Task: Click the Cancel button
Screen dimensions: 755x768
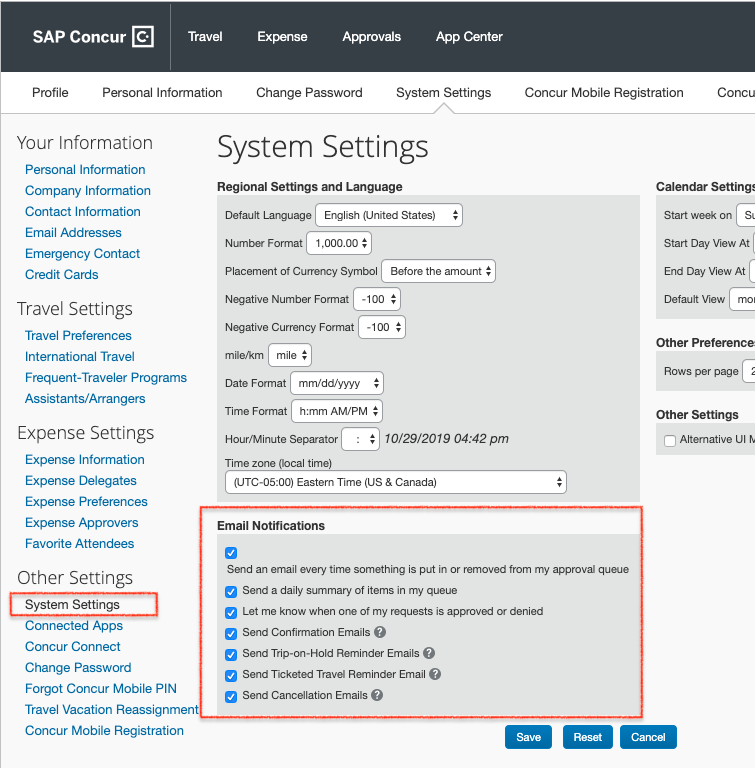Action: point(648,737)
